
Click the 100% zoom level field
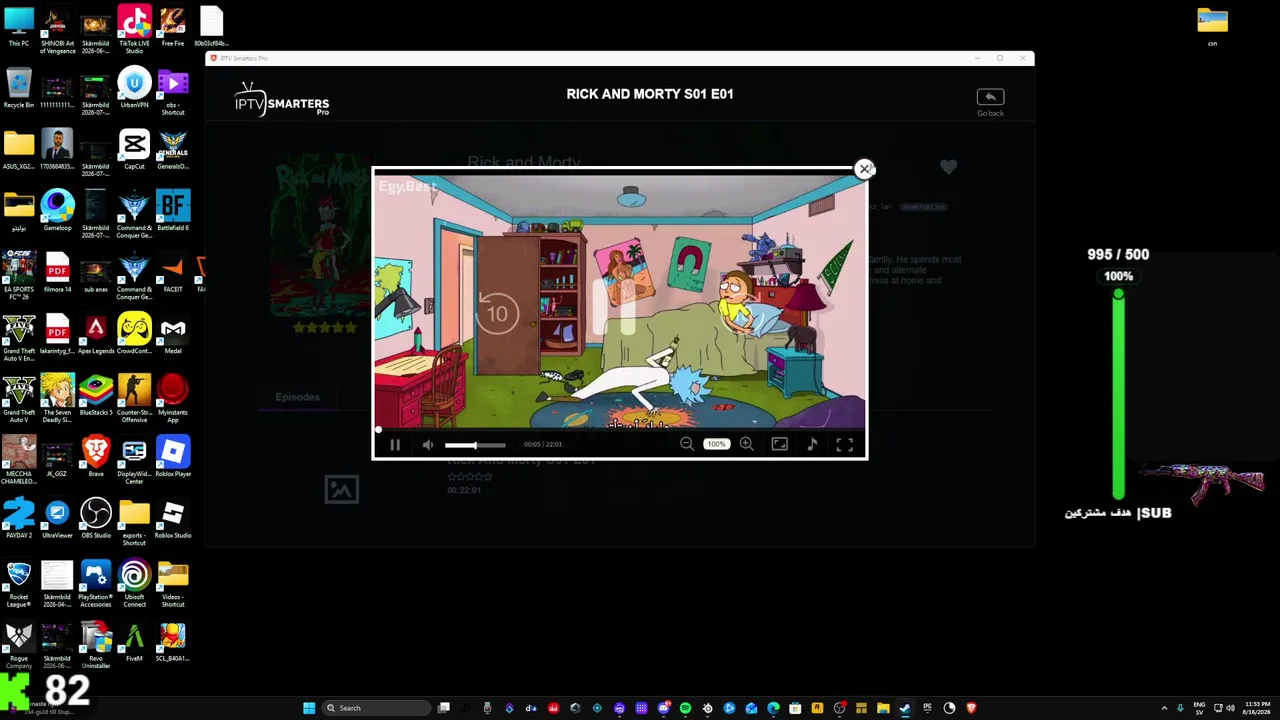pos(716,444)
